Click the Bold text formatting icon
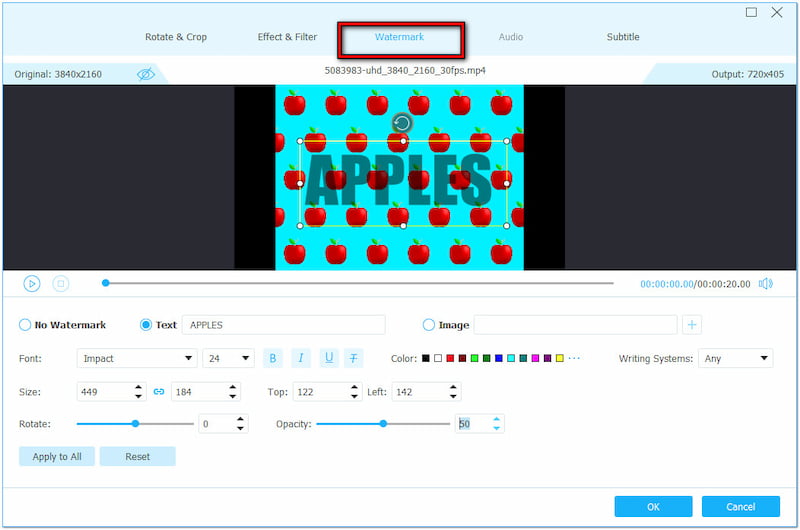Image resolution: width=800 pixels, height=530 pixels. tap(273, 358)
